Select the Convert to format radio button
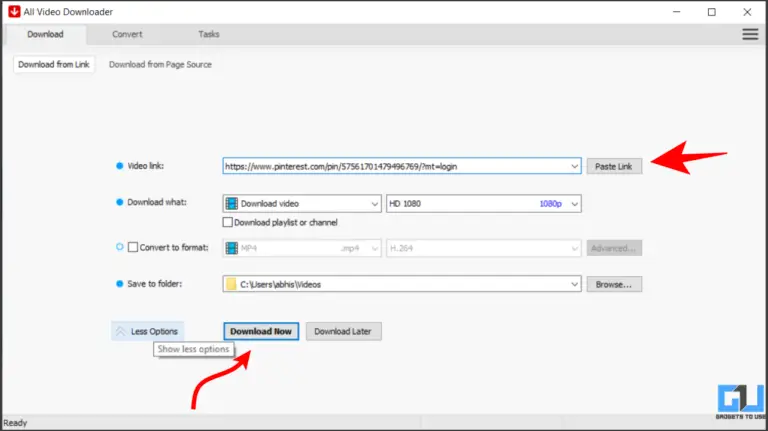 point(119,248)
